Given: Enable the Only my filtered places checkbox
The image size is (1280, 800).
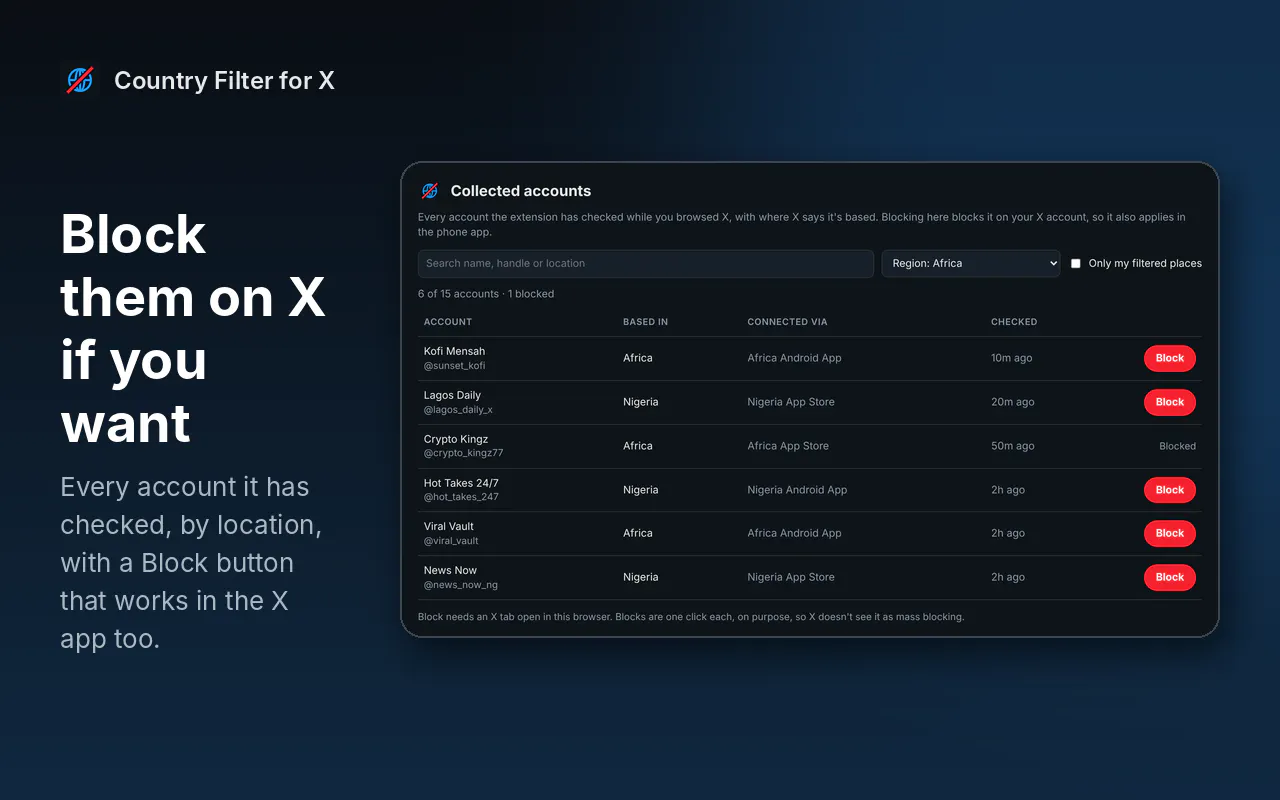Looking at the screenshot, I should tap(1076, 264).
